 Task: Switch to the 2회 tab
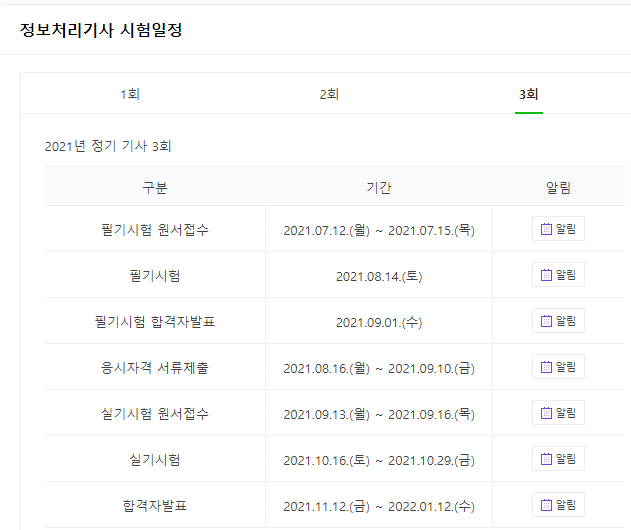pyautogui.click(x=329, y=94)
